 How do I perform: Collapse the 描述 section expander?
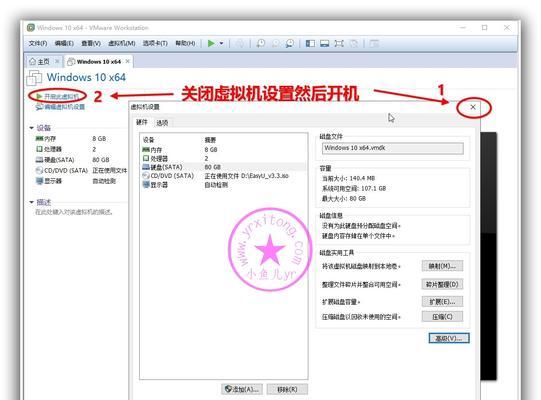coord(31,202)
